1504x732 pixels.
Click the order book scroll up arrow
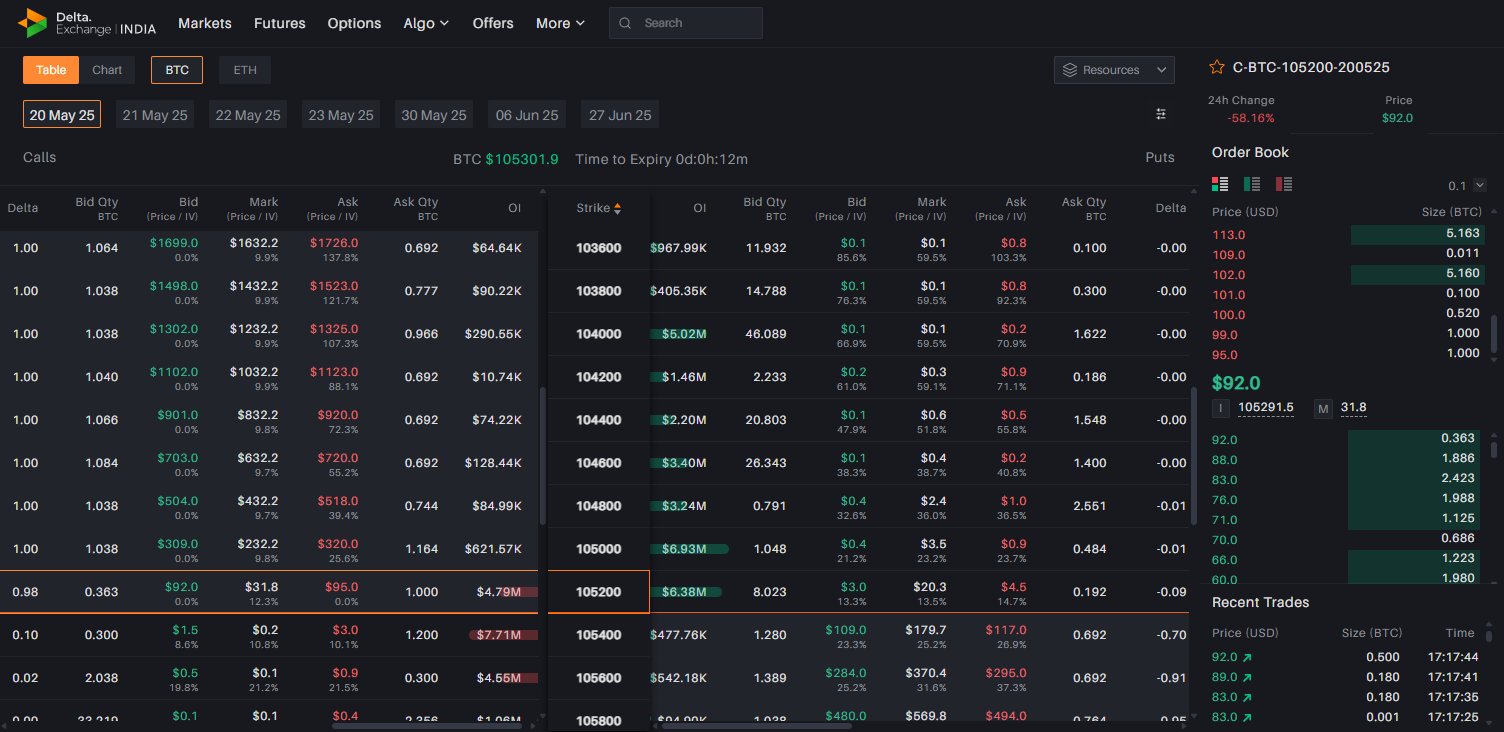pyautogui.click(x=1495, y=211)
